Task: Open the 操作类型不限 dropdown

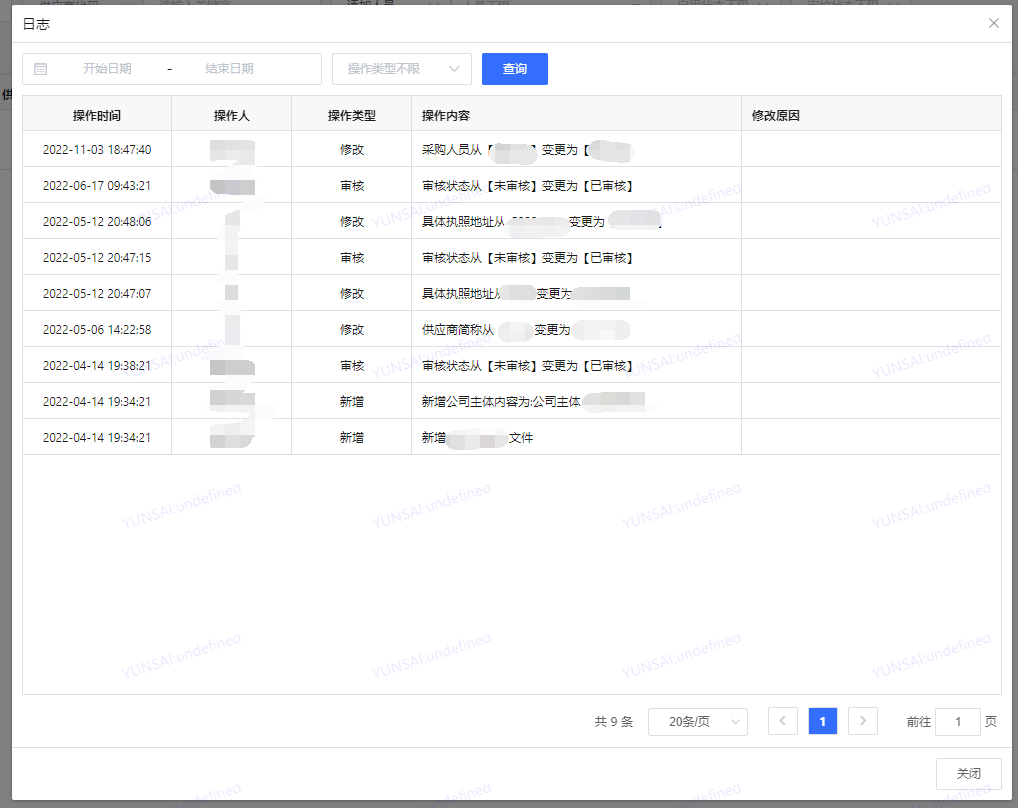Action: pos(401,69)
